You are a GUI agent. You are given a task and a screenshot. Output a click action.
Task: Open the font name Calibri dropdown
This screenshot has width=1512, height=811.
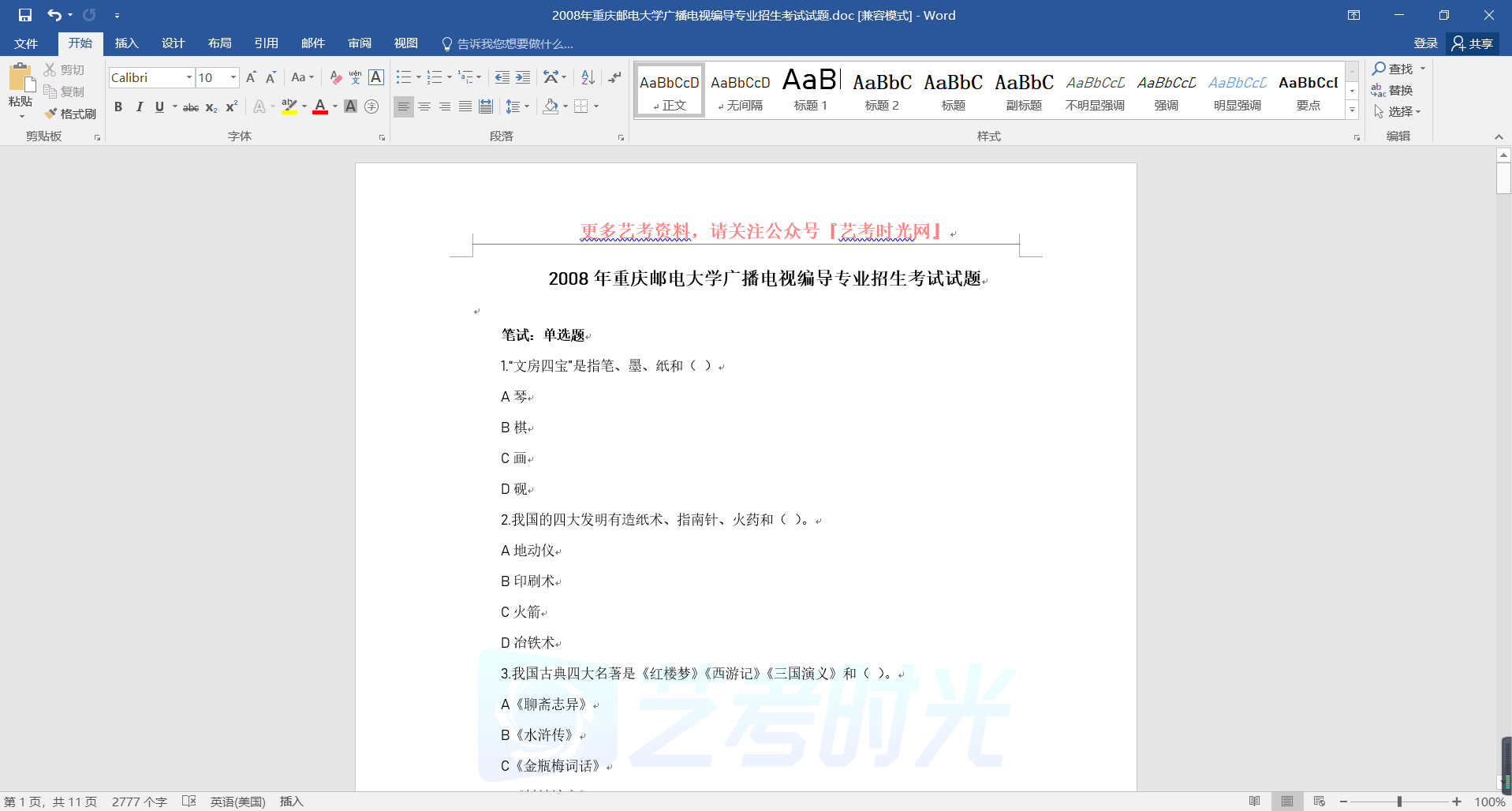(x=189, y=77)
